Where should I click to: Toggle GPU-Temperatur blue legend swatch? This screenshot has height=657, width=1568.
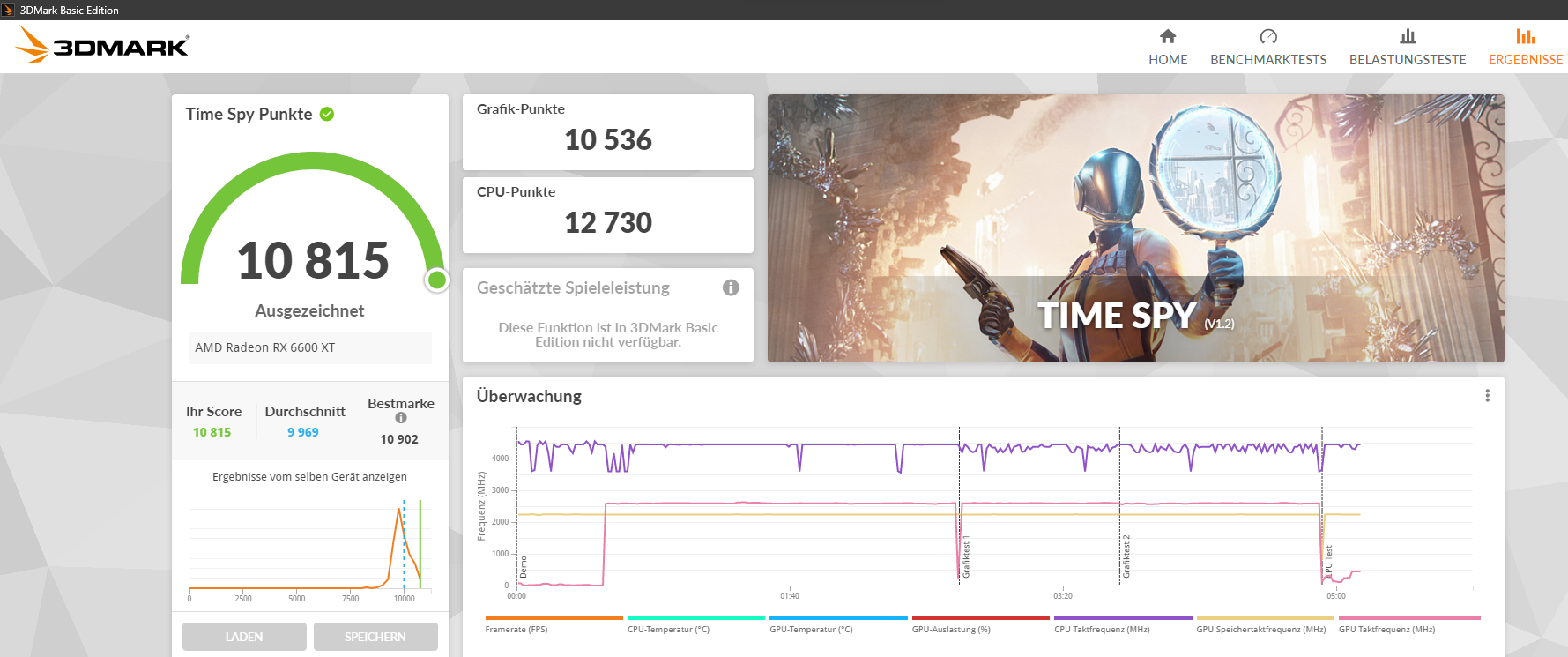(x=838, y=618)
